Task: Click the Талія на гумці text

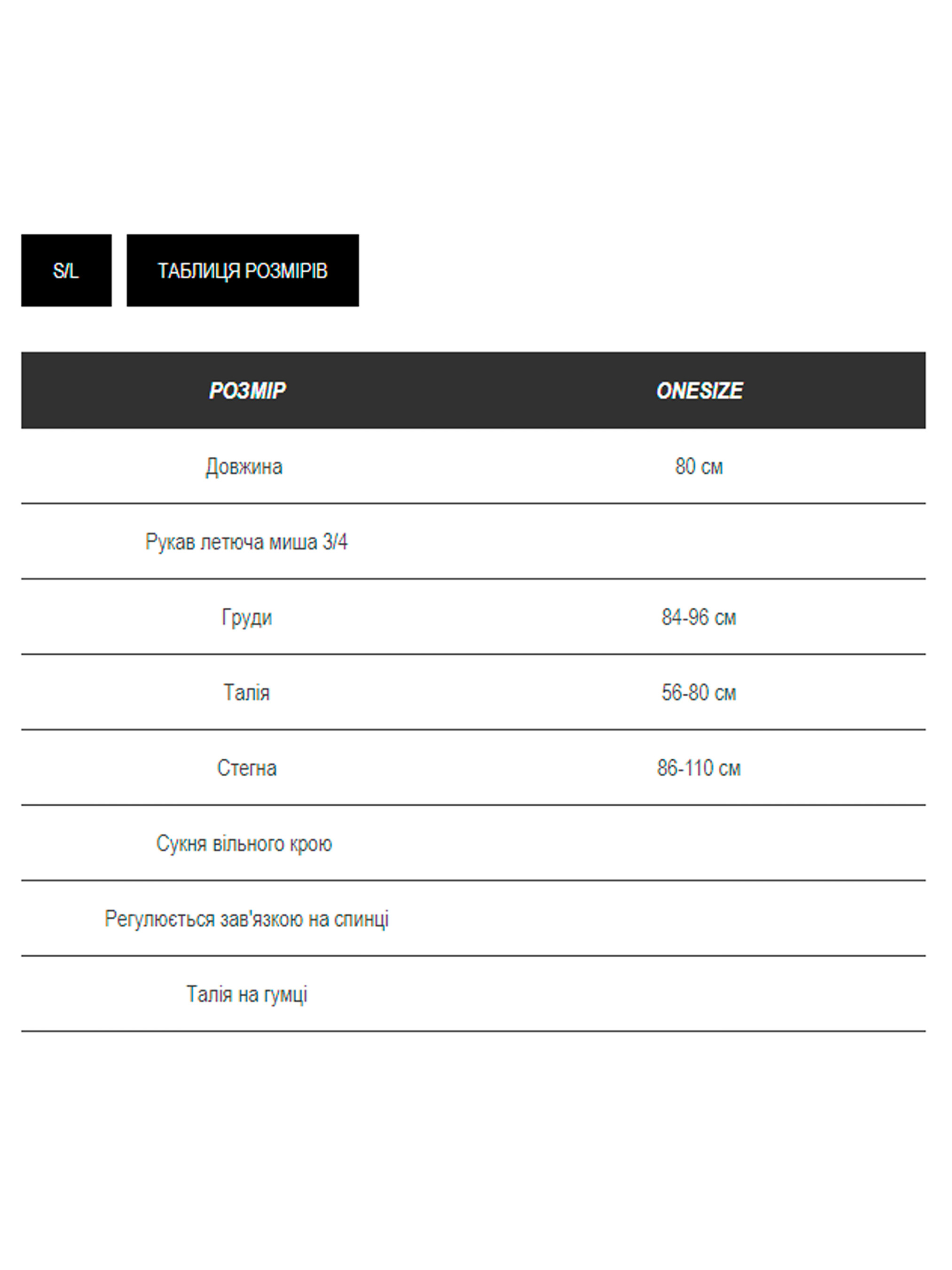Action: pos(247,994)
